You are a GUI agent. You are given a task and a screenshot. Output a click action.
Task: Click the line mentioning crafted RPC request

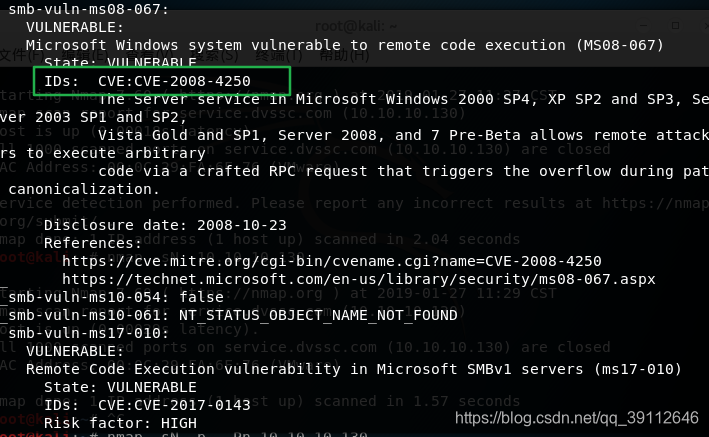(x=403, y=171)
